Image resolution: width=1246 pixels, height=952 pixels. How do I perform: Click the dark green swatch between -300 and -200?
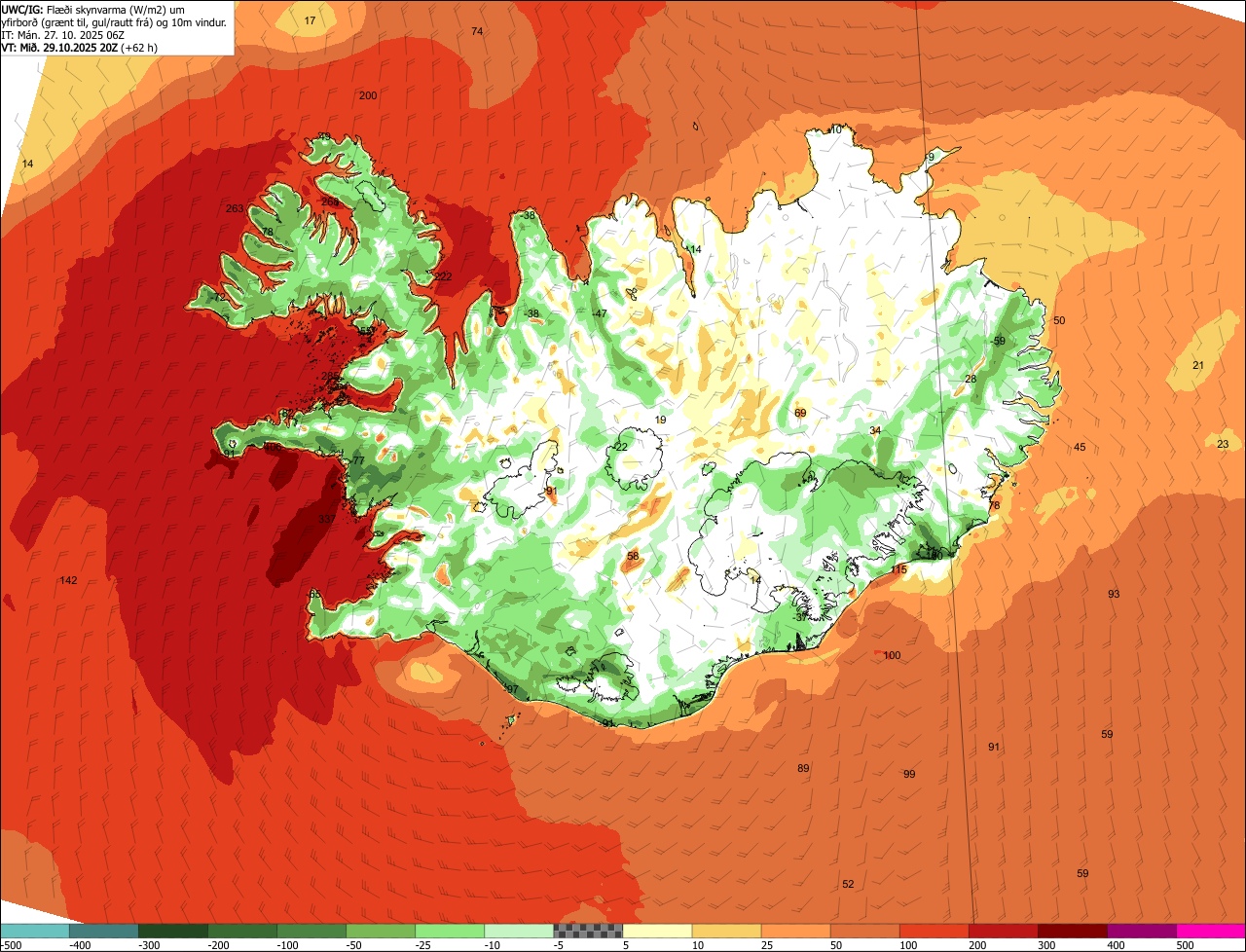coord(172,931)
